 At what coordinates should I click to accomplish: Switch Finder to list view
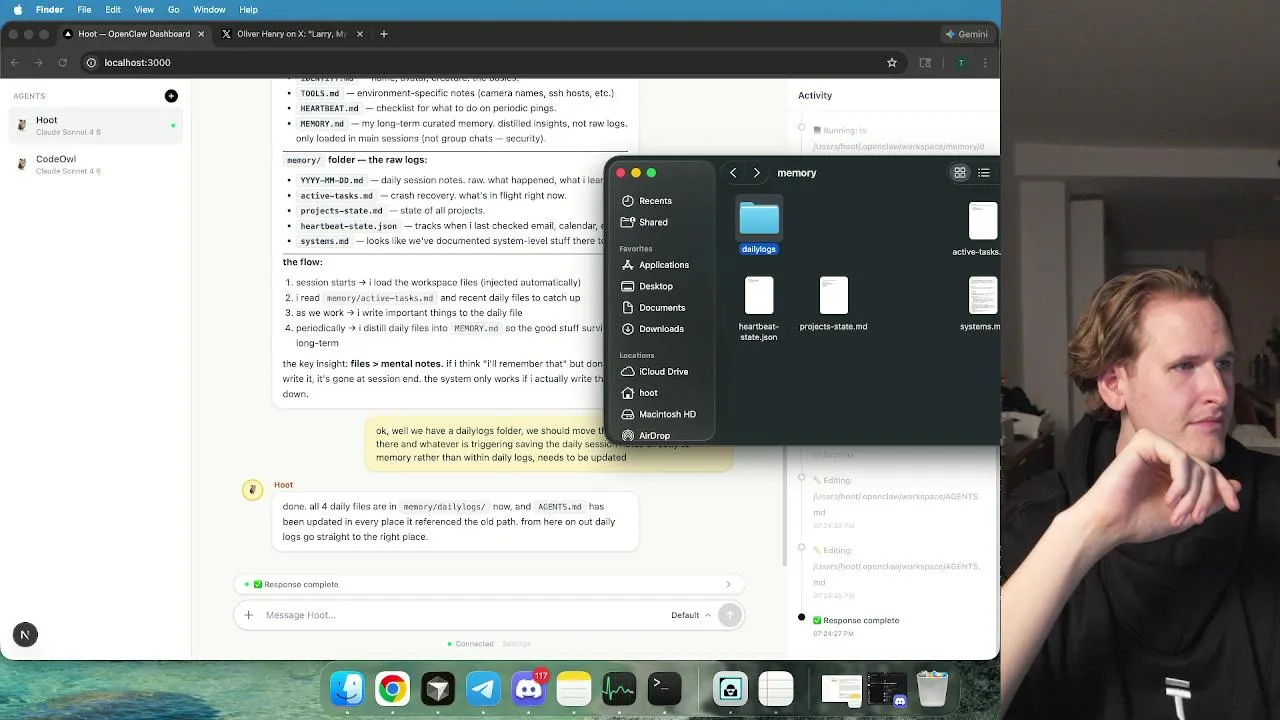pos(984,173)
